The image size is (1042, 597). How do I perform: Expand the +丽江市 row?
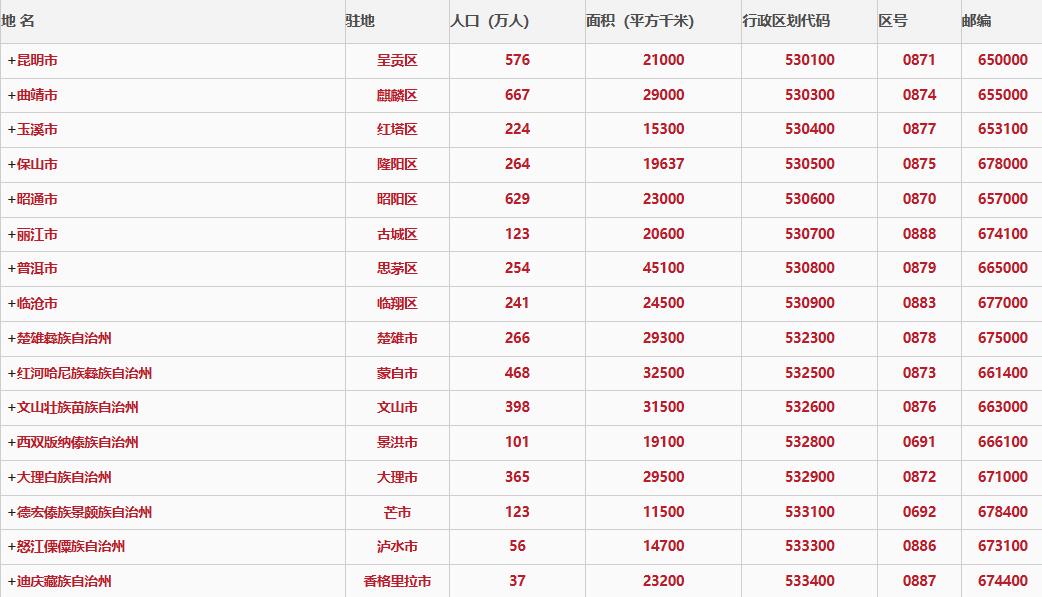tap(33, 234)
